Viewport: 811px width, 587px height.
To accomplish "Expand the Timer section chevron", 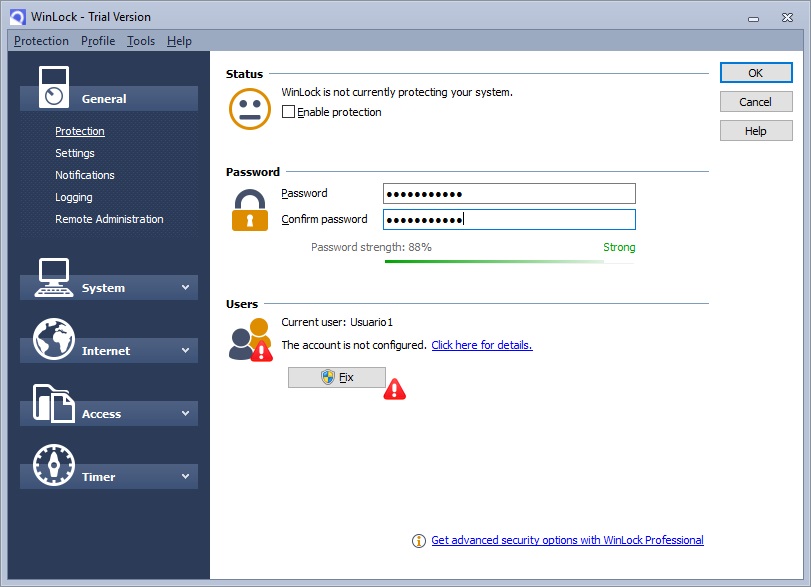I will tap(185, 476).
